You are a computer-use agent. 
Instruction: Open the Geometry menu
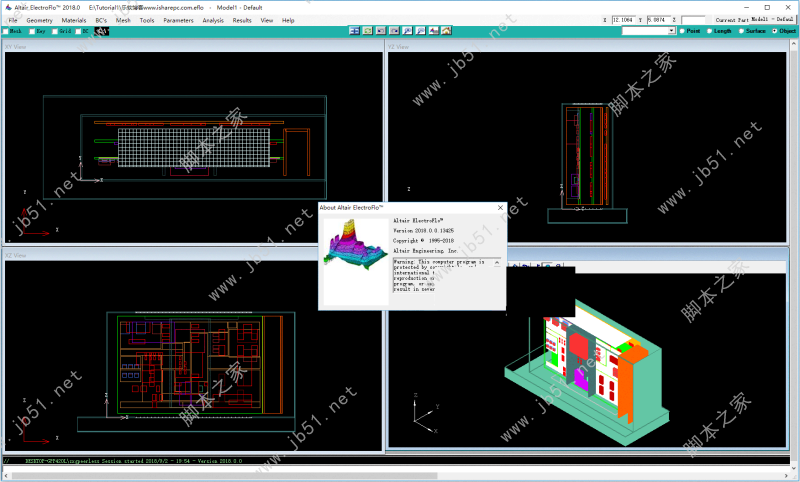[x=39, y=20]
